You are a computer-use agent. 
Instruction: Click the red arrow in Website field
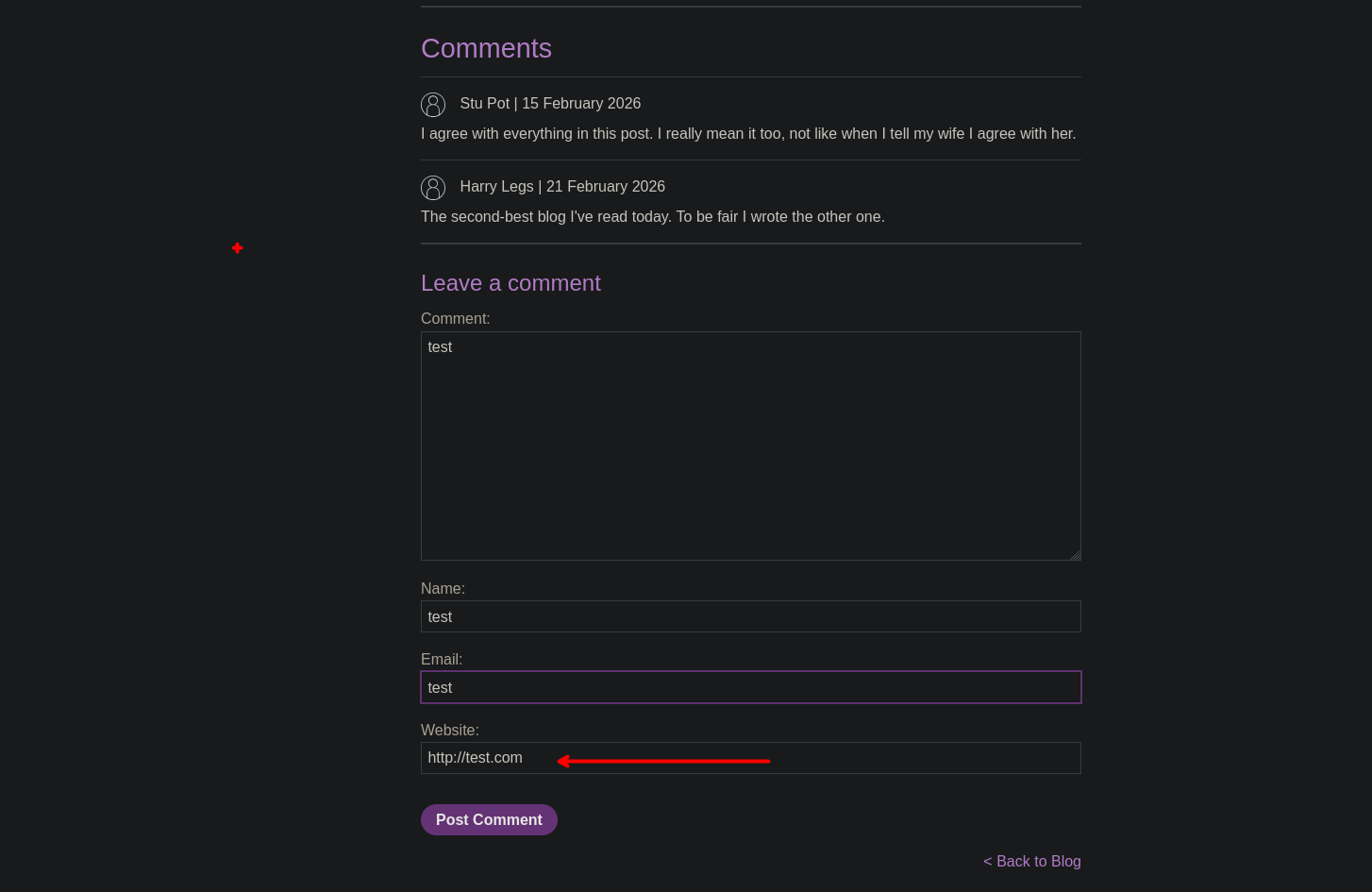click(663, 761)
